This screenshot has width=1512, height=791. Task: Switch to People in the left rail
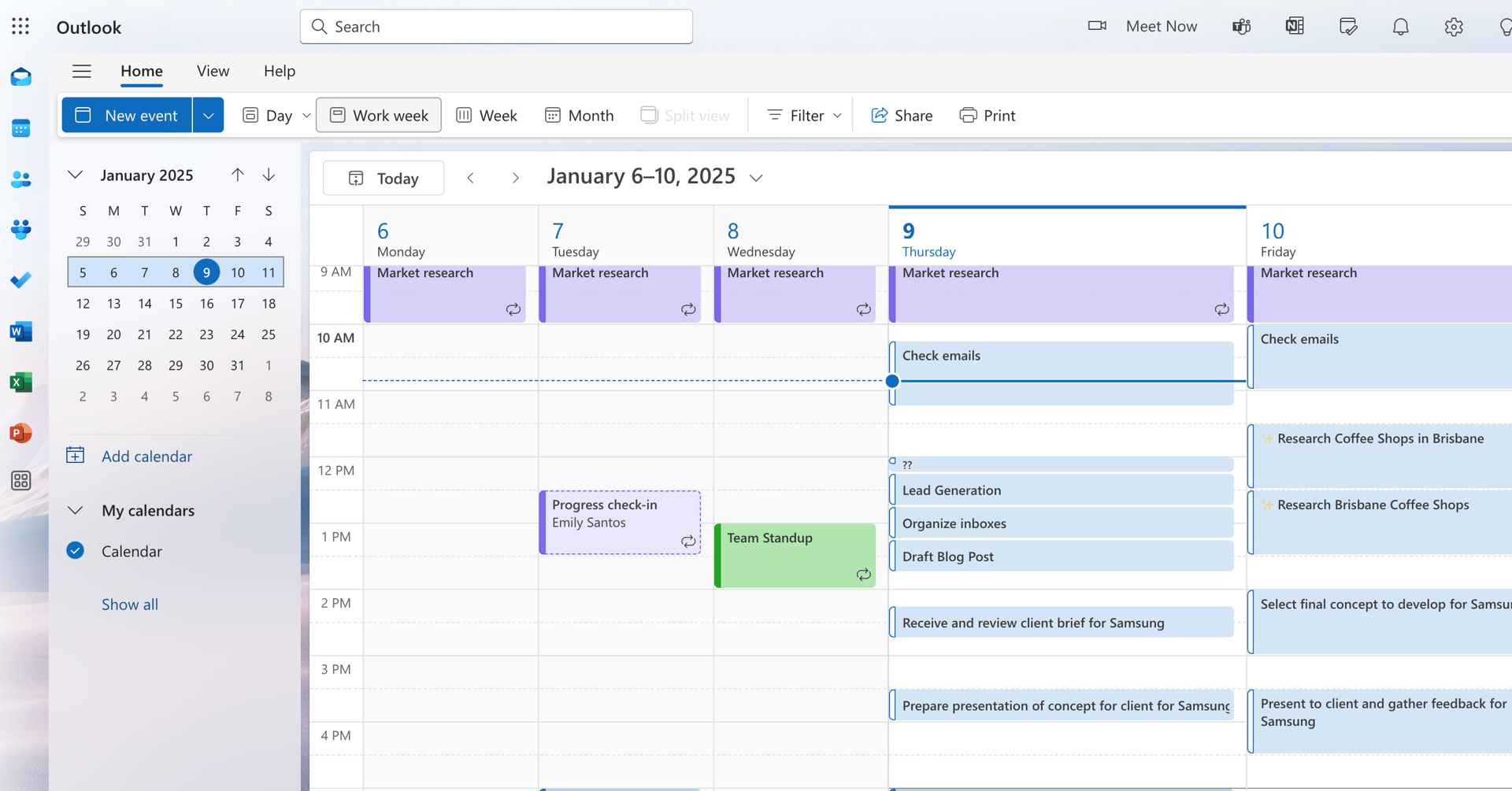[x=20, y=179]
